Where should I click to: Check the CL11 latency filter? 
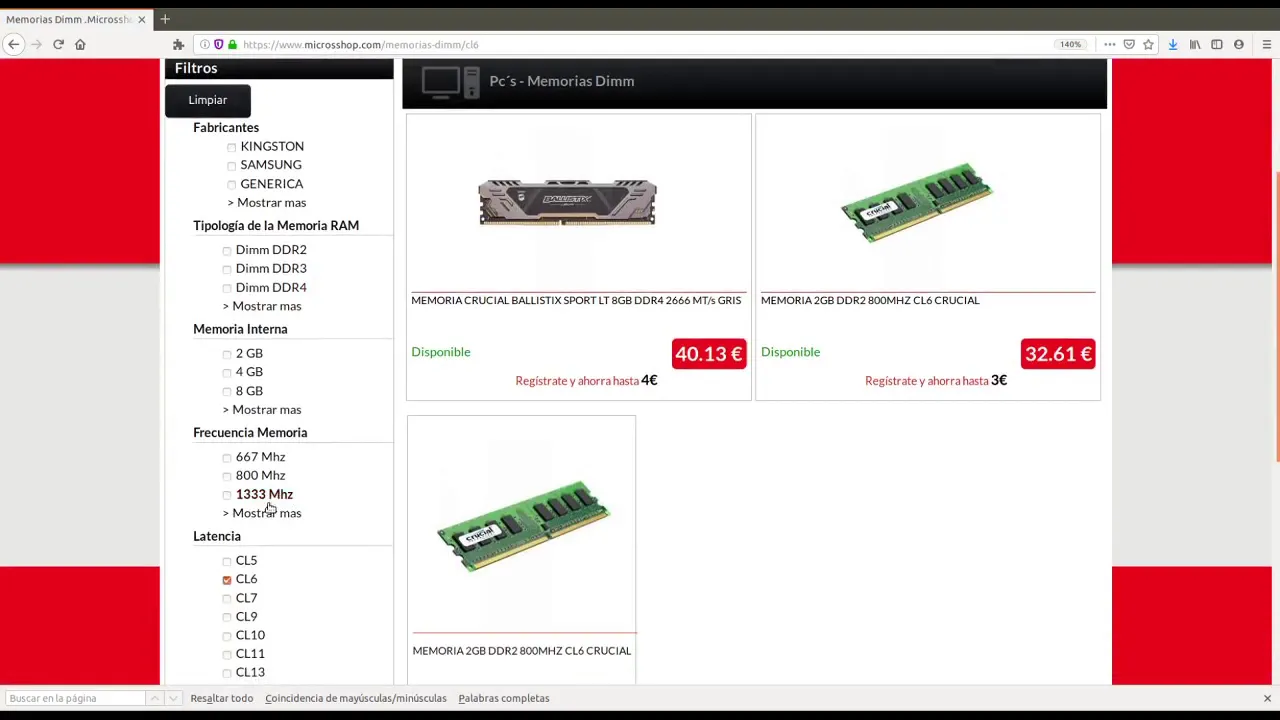coord(227,655)
